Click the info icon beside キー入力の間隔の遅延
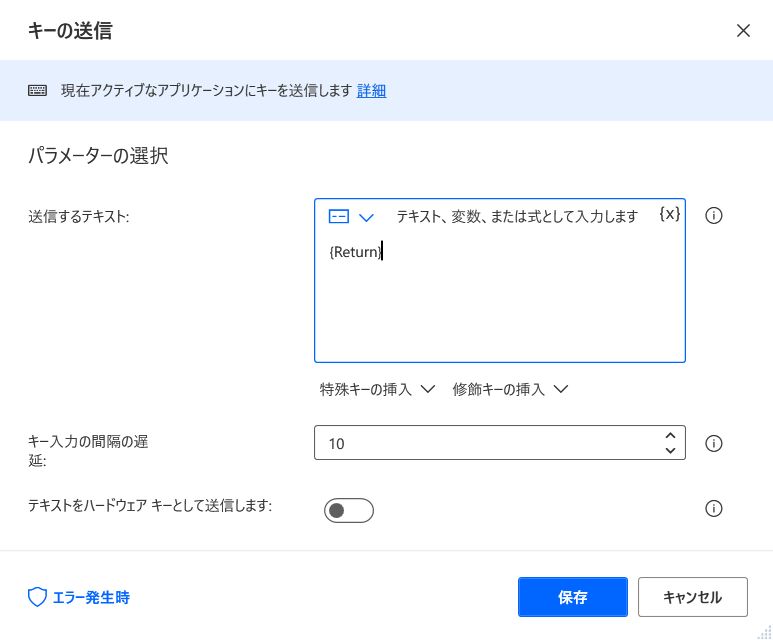Viewport: 773px width, 640px height. (x=713, y=443)
